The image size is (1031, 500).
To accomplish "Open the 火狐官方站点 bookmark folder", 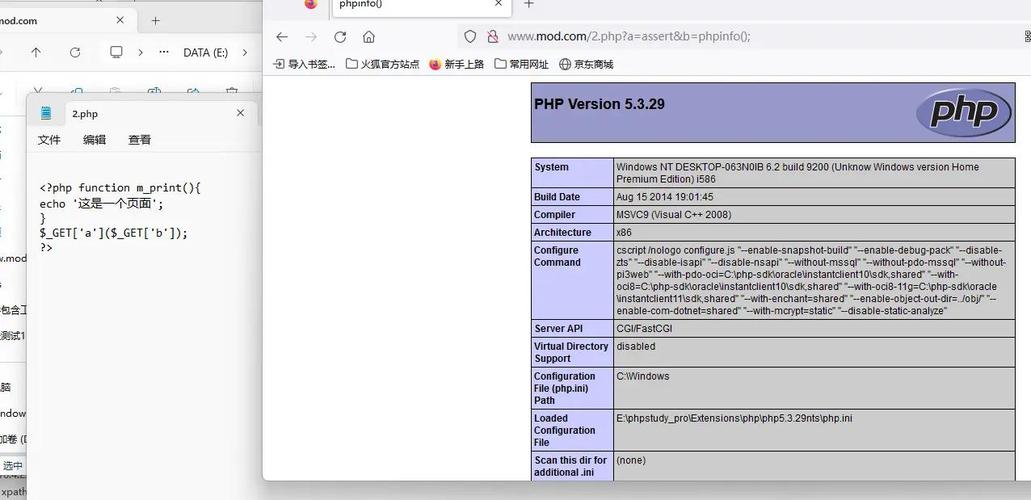I will [x=383, y=64].
